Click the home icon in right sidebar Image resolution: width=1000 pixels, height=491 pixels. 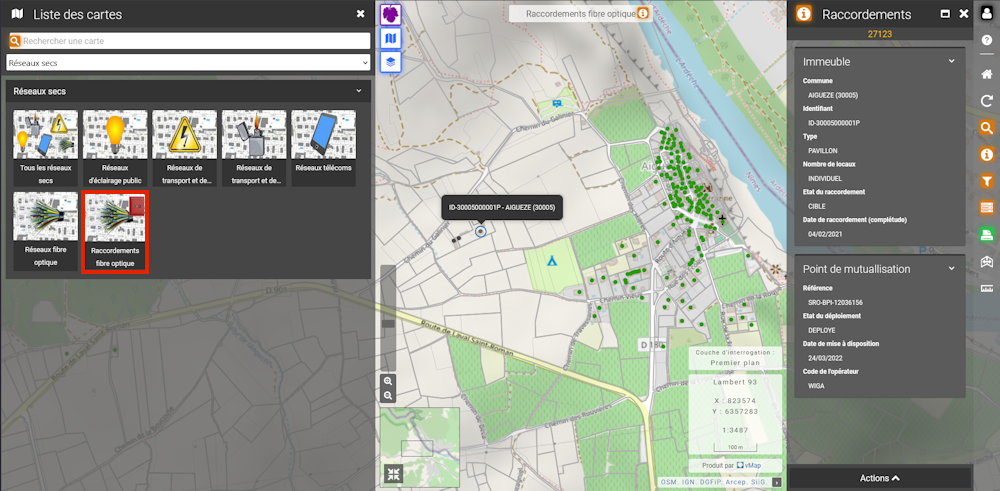986,75
